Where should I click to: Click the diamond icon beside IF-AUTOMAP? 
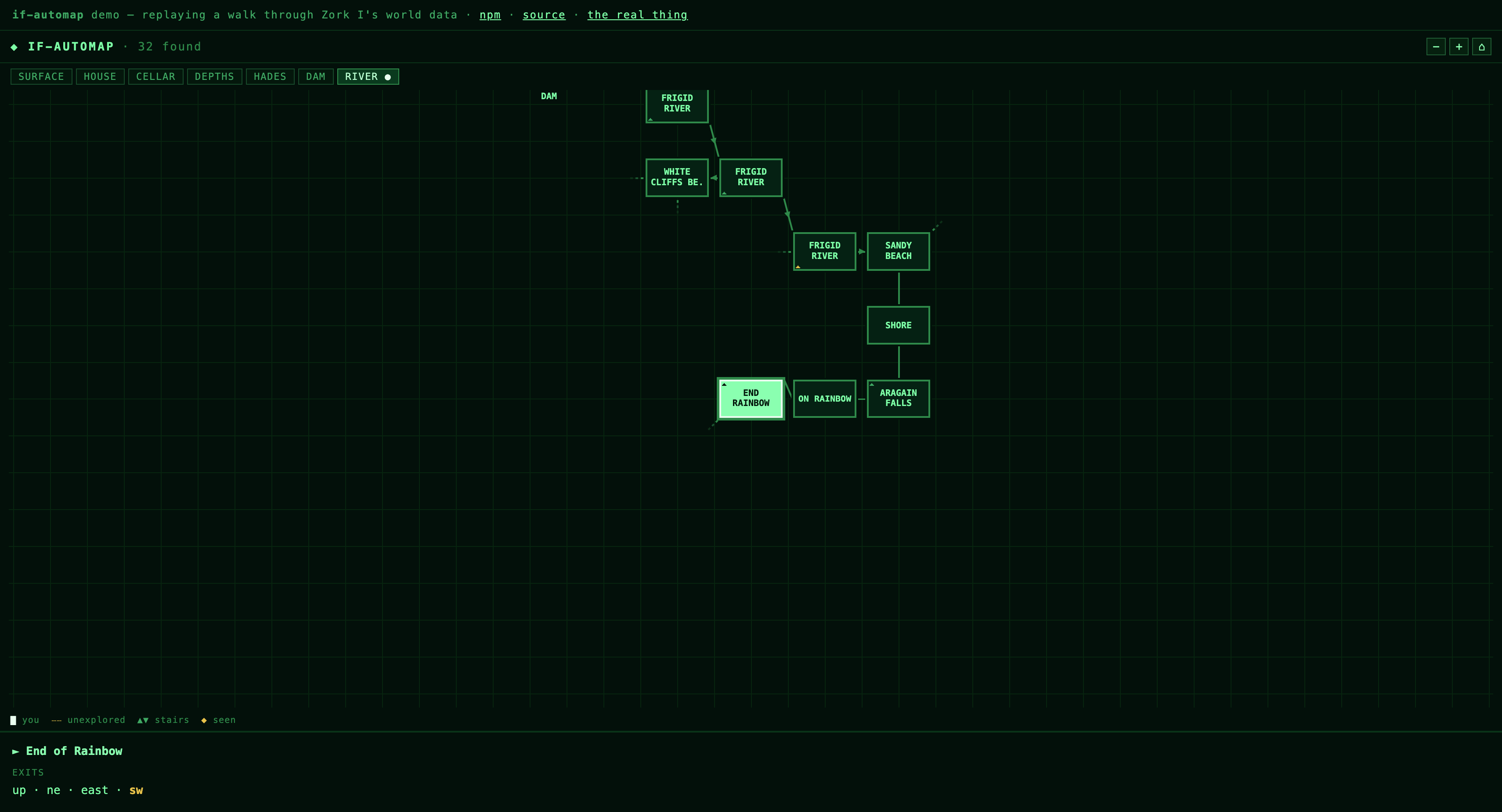tap(14, 47)
